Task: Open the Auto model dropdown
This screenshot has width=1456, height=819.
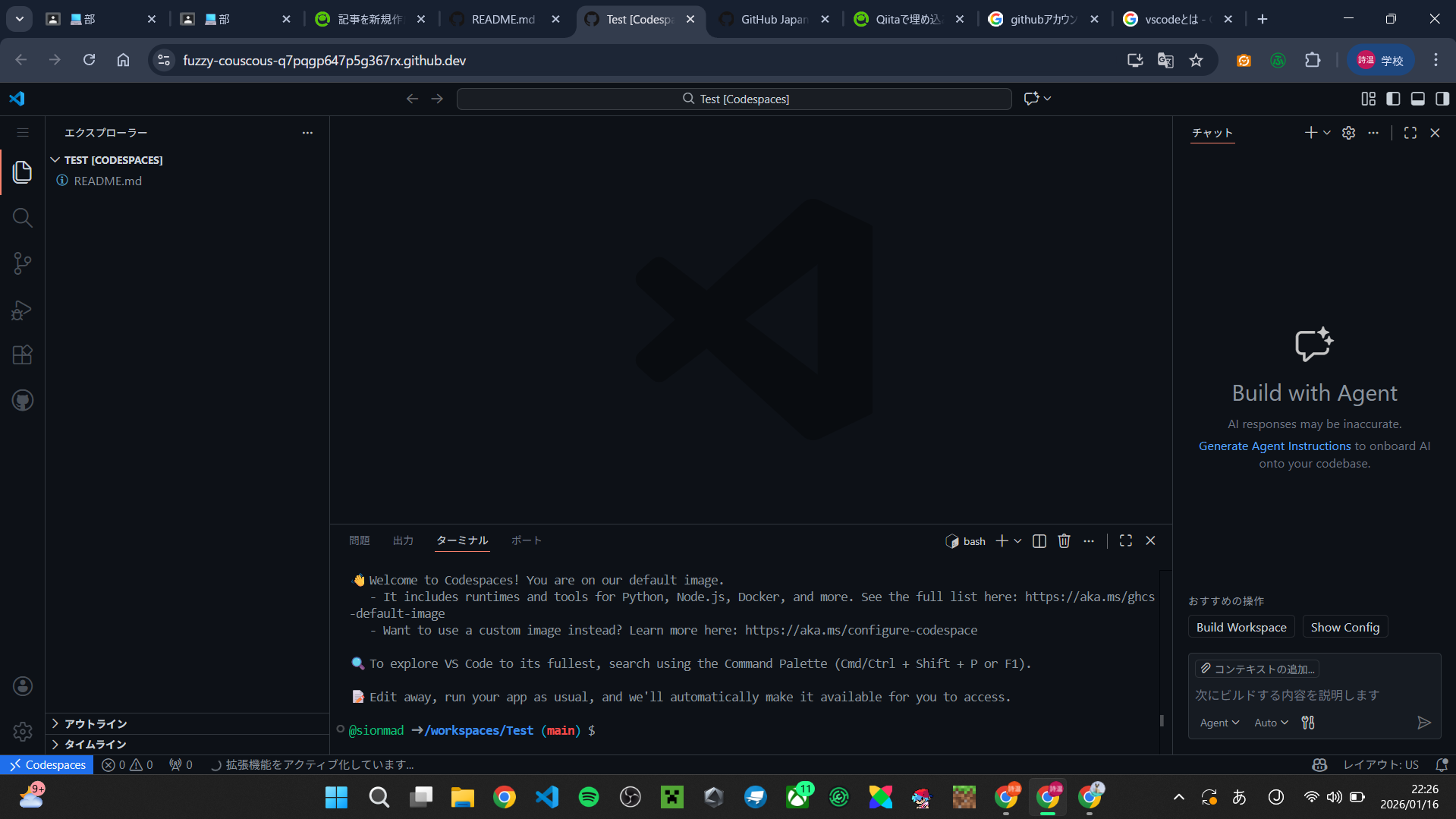Action: click(x=1271, y=723)
